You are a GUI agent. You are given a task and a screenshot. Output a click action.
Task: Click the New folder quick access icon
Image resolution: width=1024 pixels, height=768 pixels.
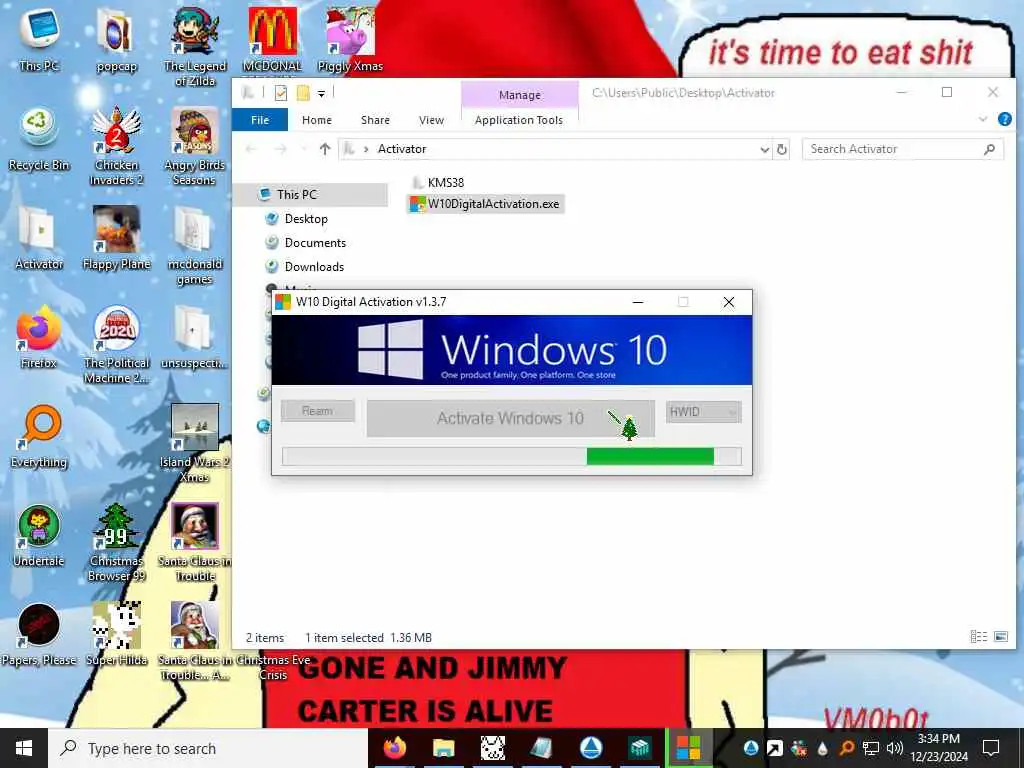pyautogui.click(x=303, y=93)
